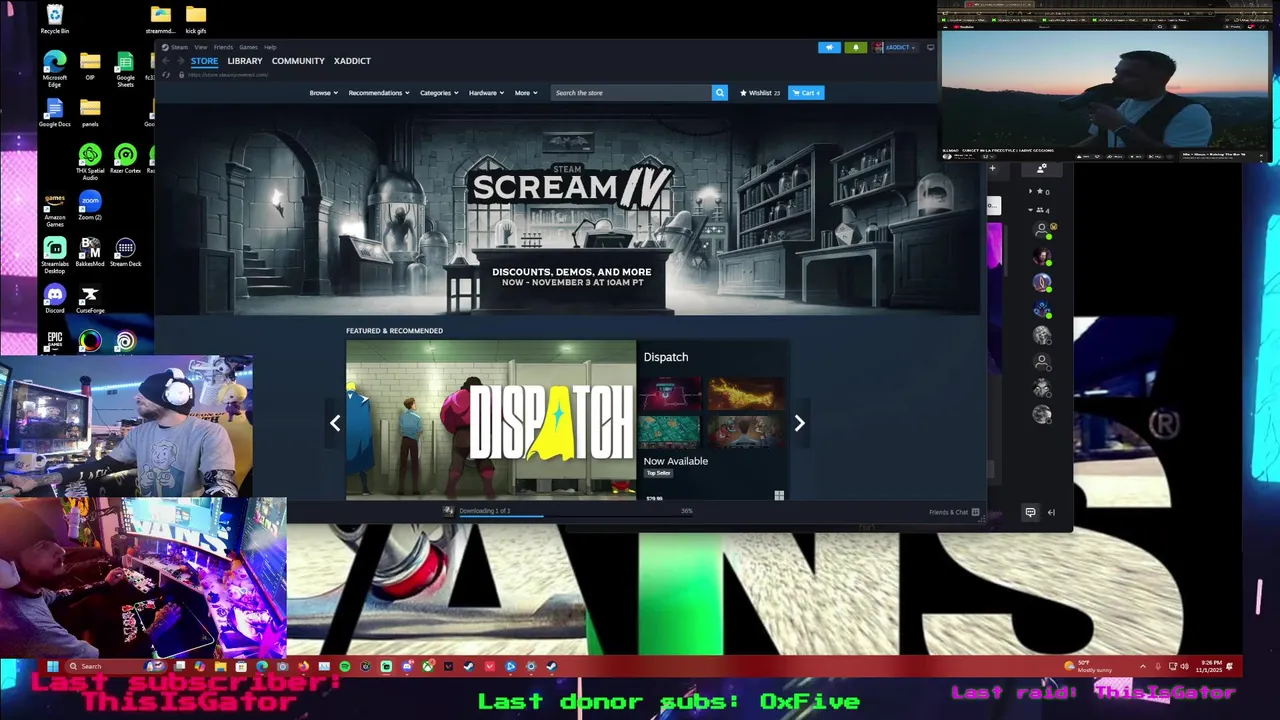
Task: Open the panels desktop folder
Action: [90, 112]
